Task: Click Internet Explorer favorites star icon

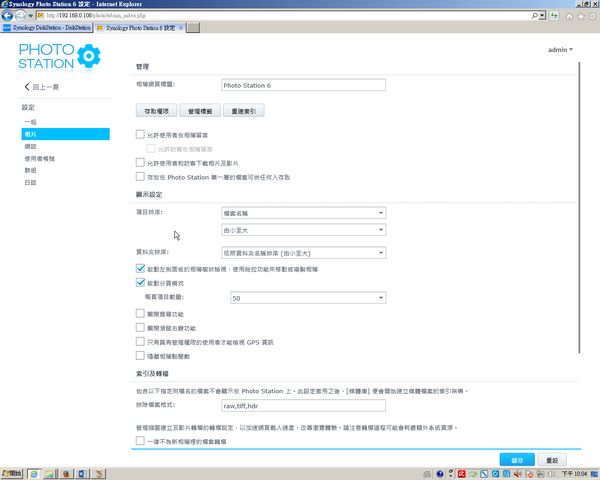Action: [579, 17]
